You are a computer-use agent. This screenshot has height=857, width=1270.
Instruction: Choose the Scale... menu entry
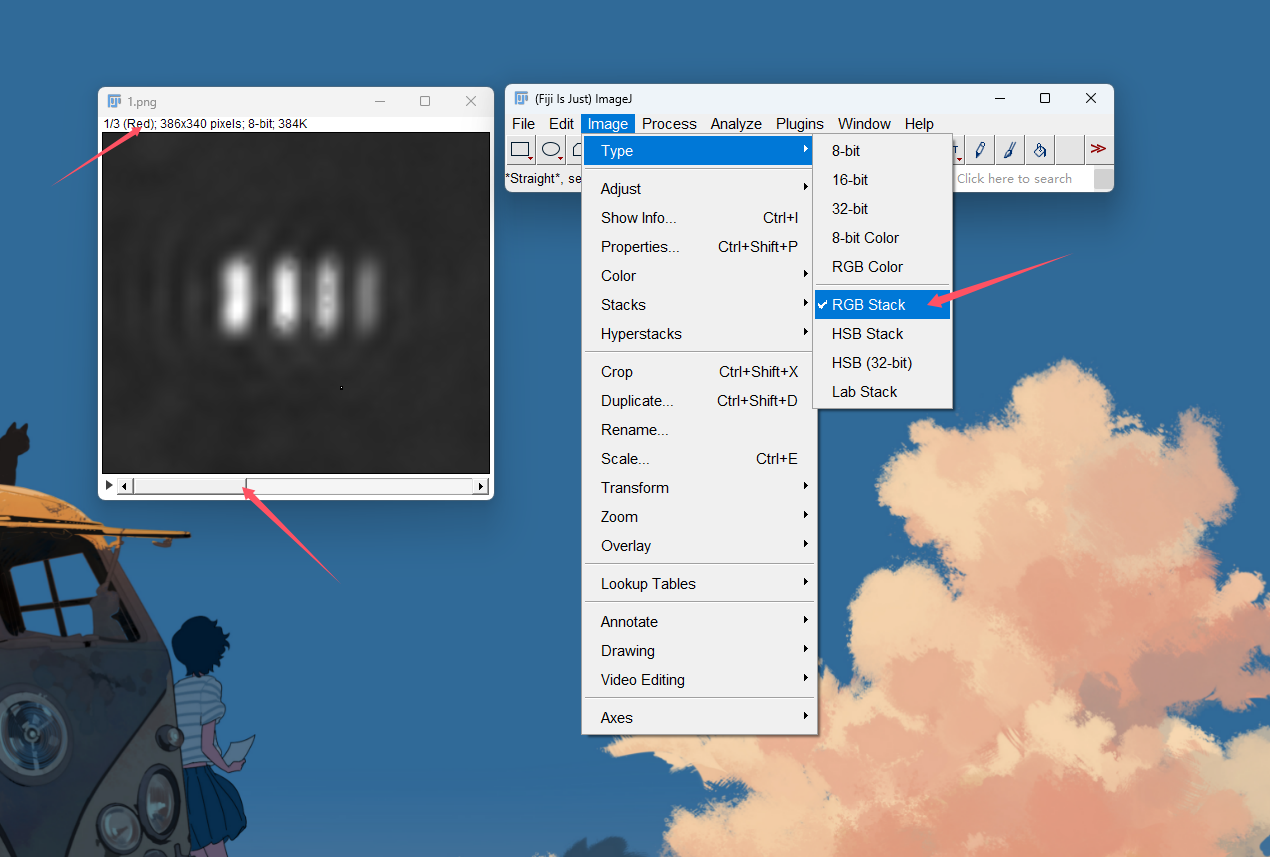pos(700,459)
